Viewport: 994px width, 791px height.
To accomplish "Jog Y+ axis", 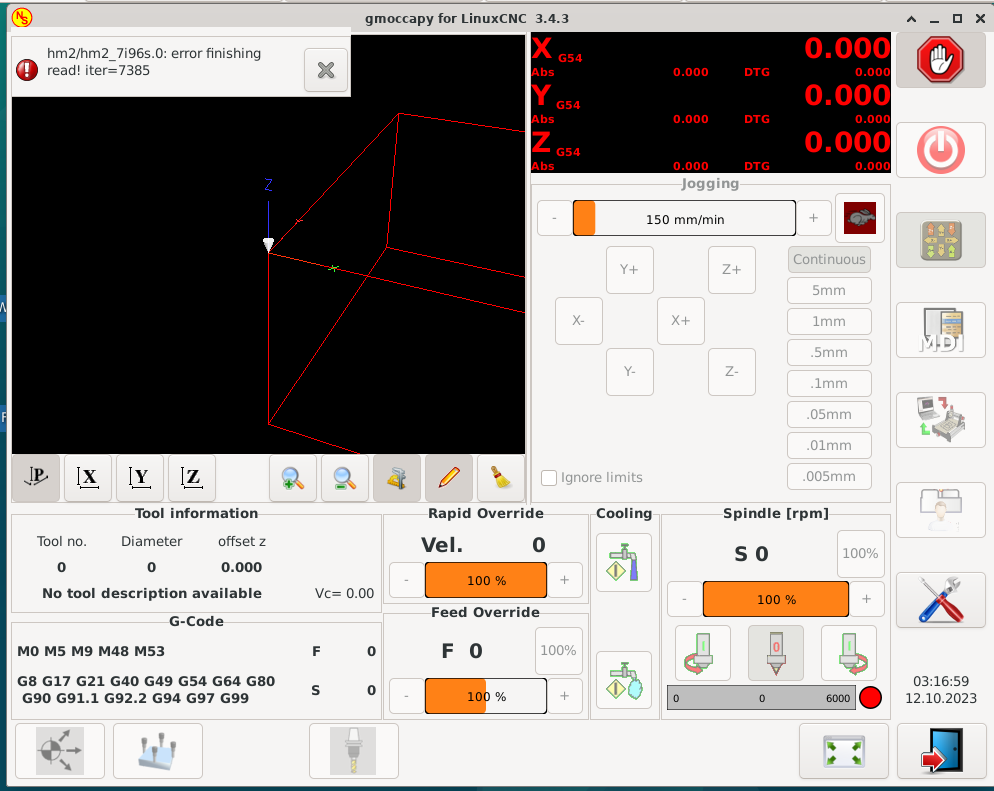I will [x=629, y=270].
